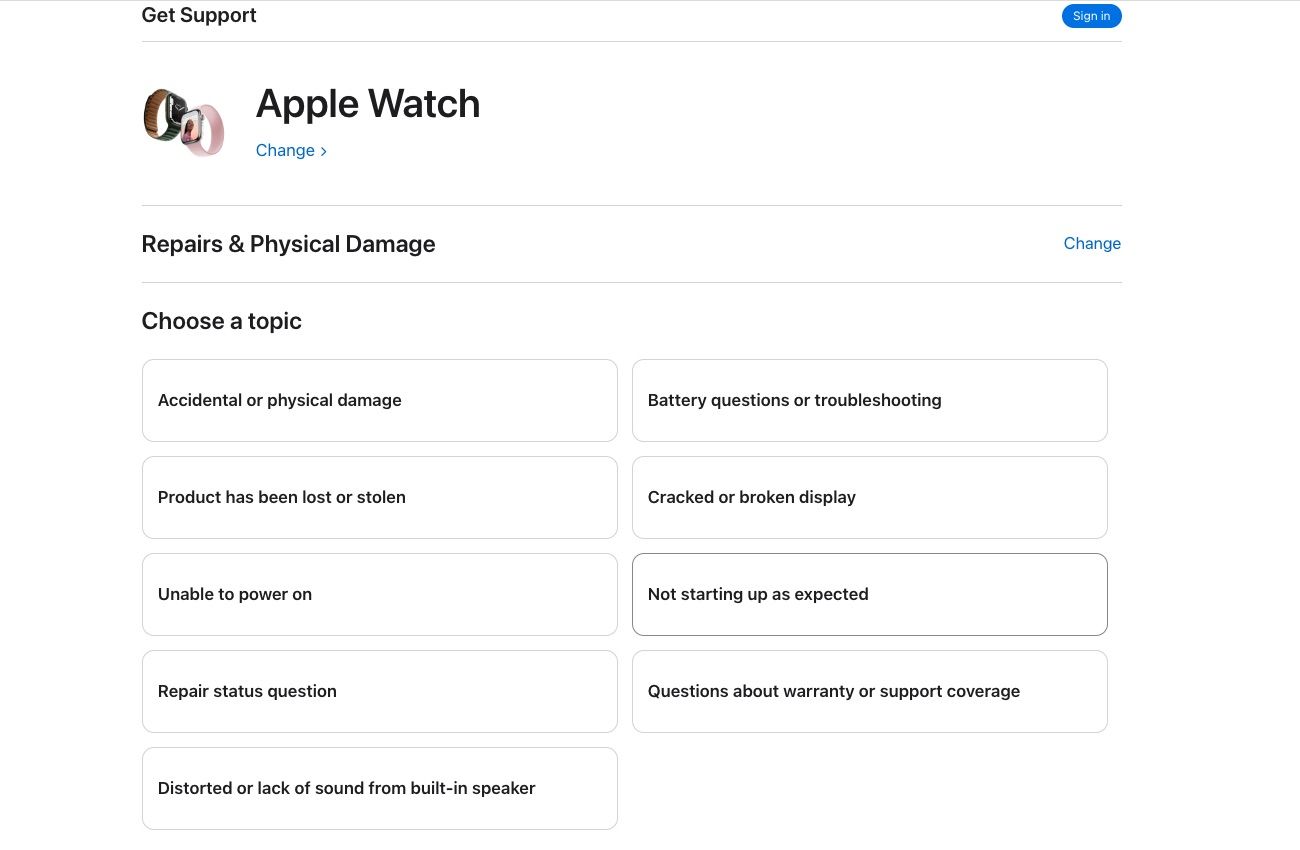Click the Apple Watch product thumbnail
1300x850 pixels.
click(183, 122)
